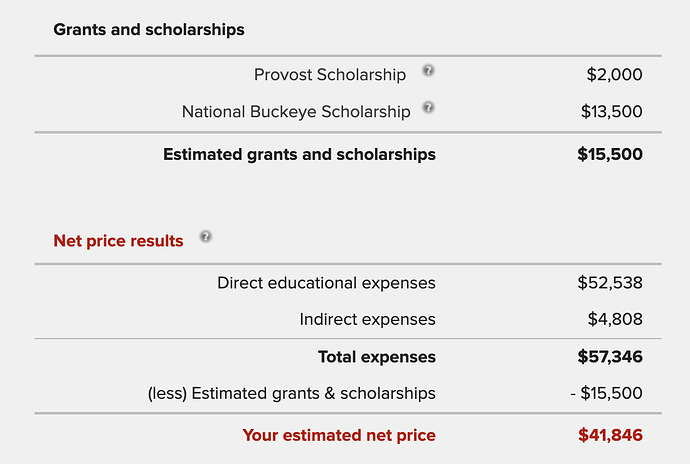Click the $4,808 indirect expenses amount
This screenshot has width=690, height=464.
pyautogui.click(x=614, y=320)
